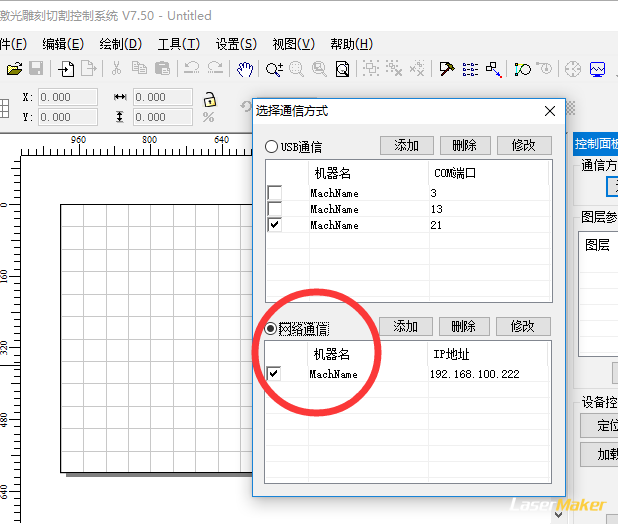Click 修改 button beside 网络通信
618x524 pixels.
523,326
